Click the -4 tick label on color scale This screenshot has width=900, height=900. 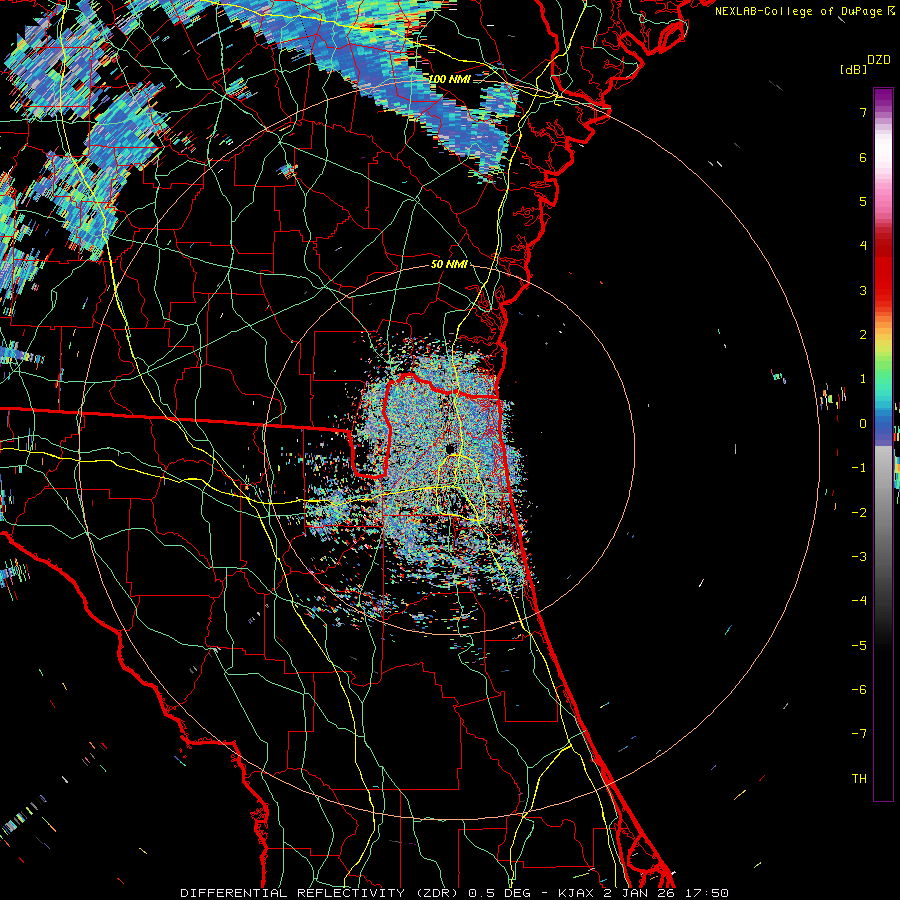(x=859, y=601)
